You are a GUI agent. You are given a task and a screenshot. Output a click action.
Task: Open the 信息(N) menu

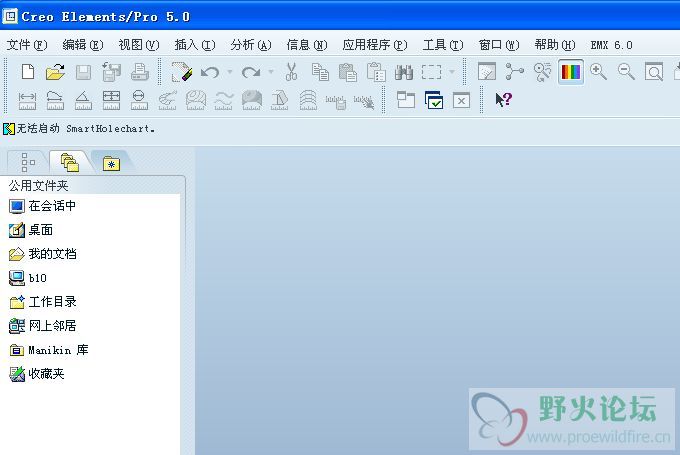pos(307,45)
